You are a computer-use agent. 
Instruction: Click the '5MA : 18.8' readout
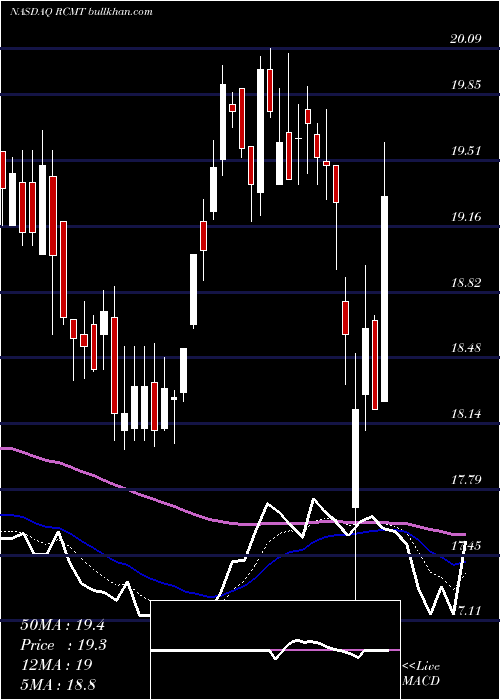(58, 684)
